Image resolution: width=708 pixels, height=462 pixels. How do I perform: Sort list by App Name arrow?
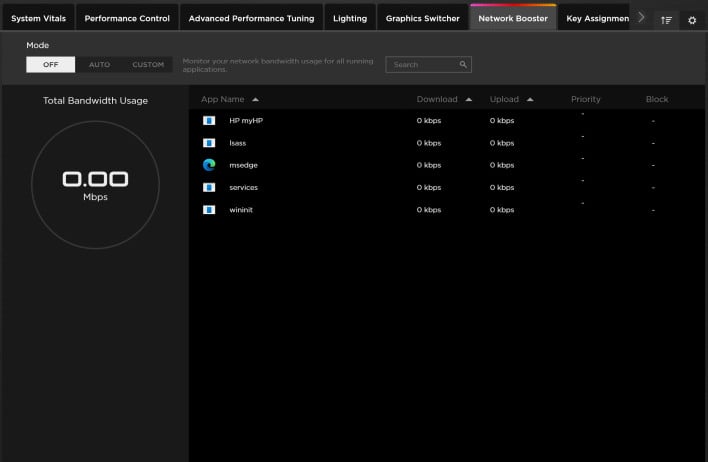click(255, 100)
